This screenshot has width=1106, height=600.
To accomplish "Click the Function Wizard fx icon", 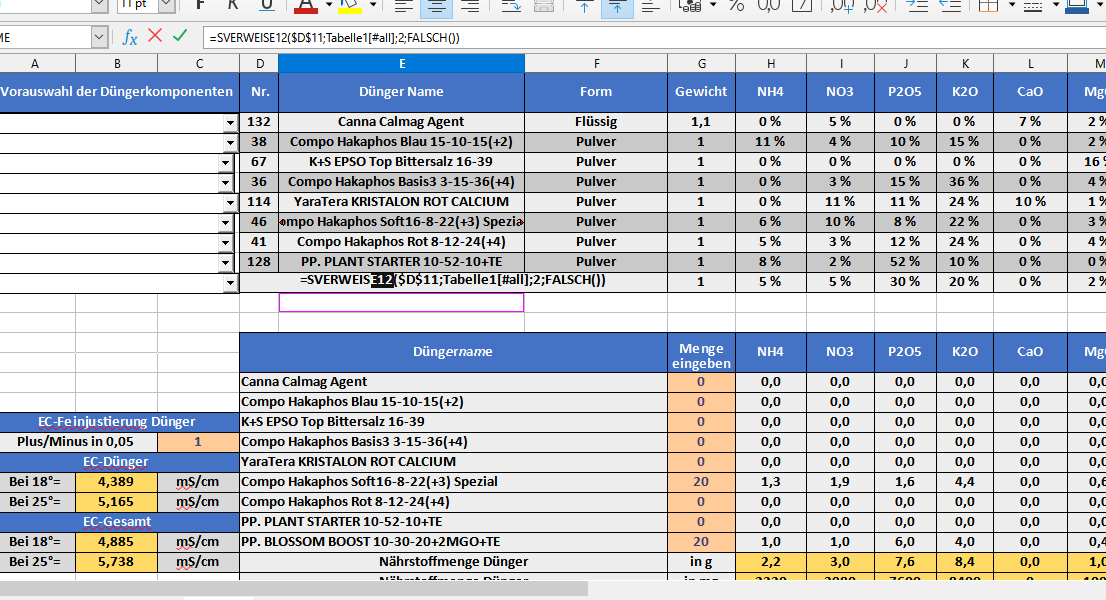I will 130,37.
